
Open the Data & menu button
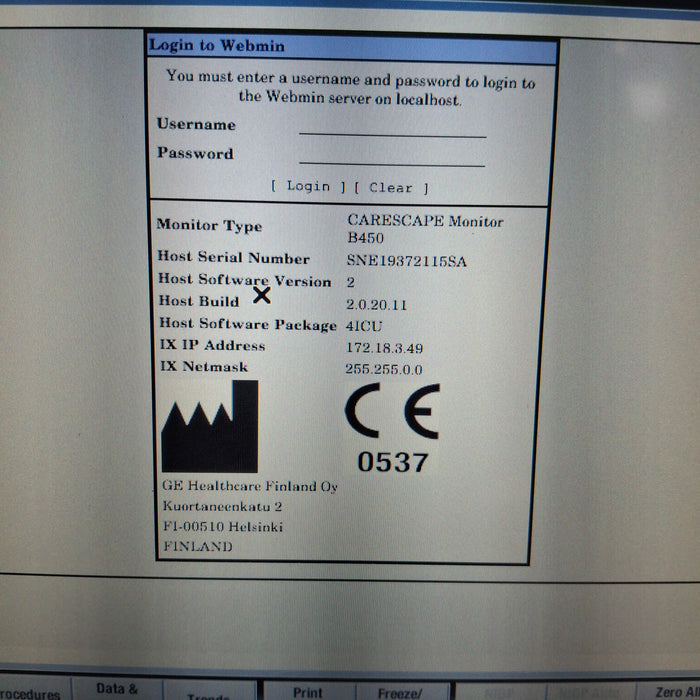click(117, 689)
